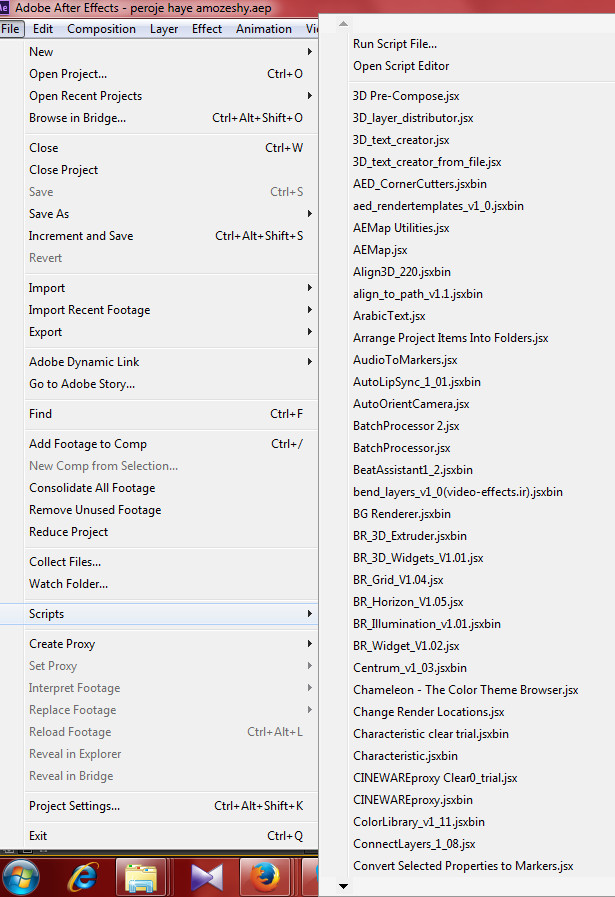Select Run Script File...
615x897 pixels.
click(x=395, y=44)
